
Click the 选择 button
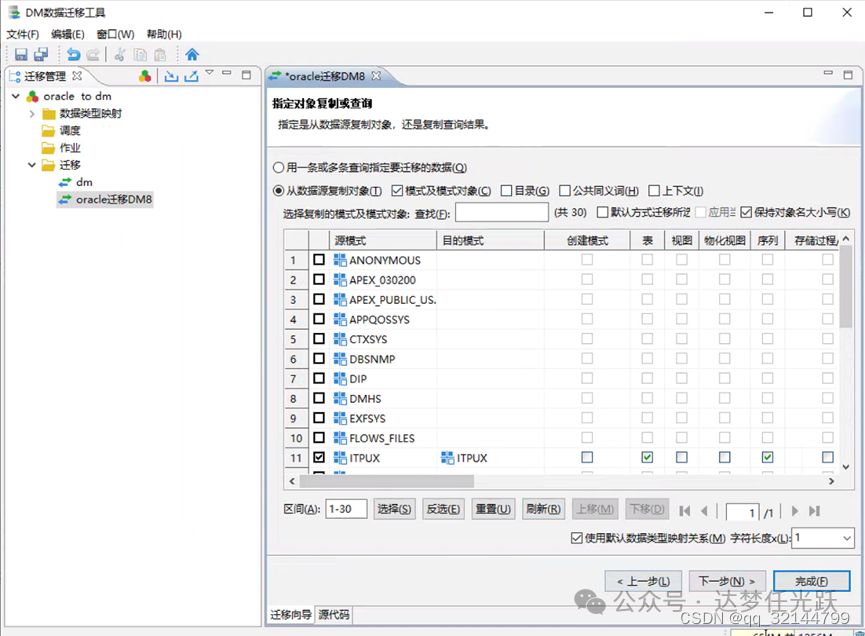[394, 509]
